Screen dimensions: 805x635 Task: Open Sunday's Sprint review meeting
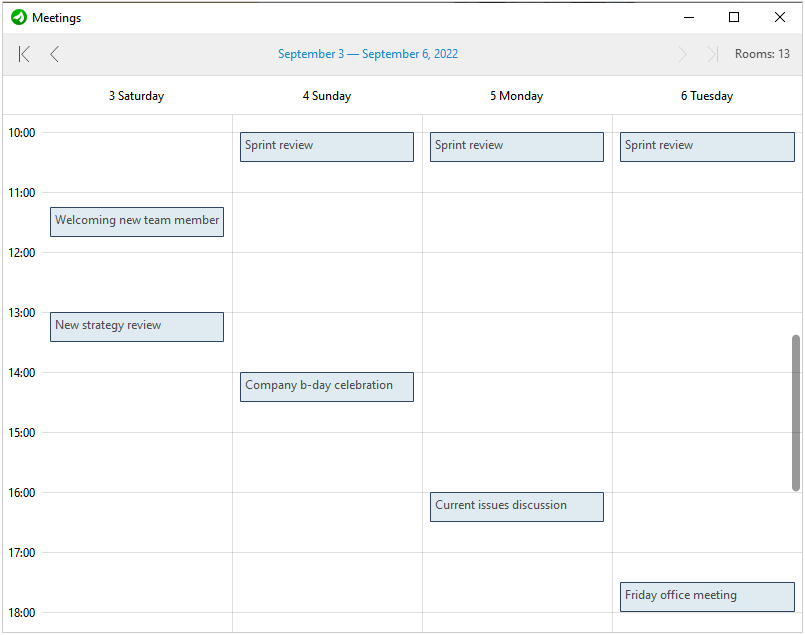click(327, 147)
